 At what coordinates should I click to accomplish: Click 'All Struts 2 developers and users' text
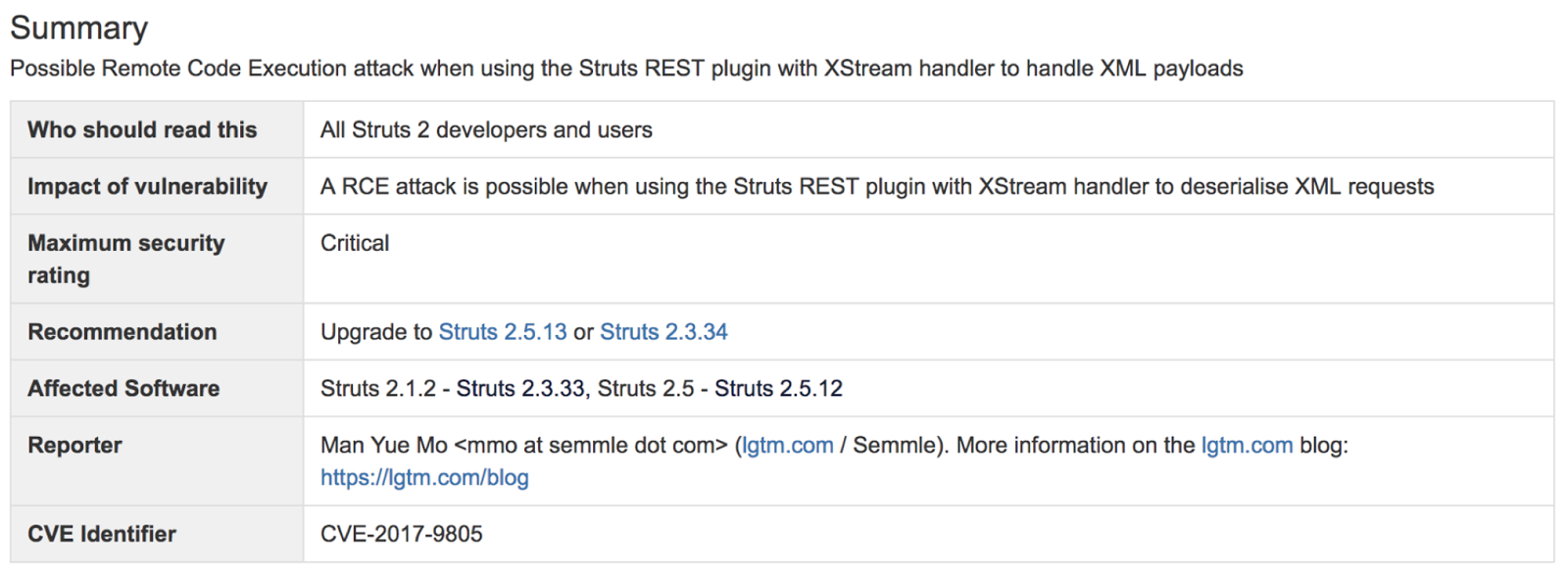[x=486, y=130]
